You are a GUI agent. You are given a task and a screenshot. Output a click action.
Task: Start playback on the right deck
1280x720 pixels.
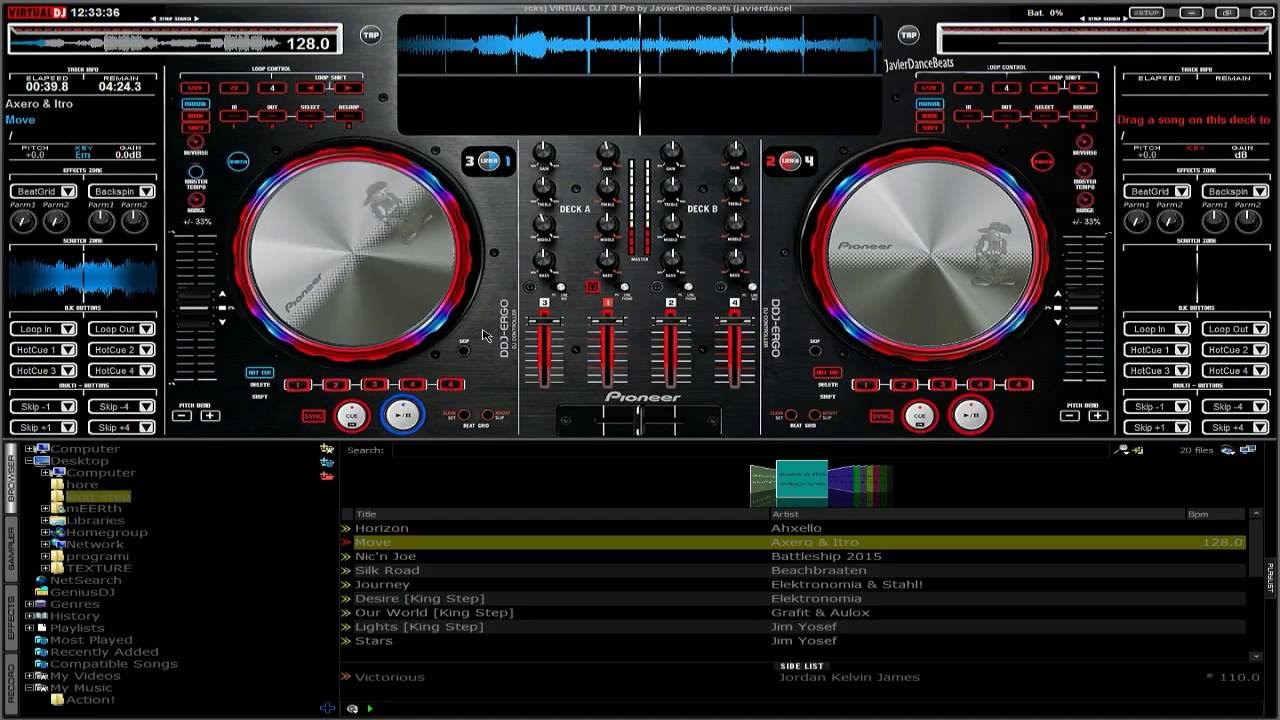(x=971, y=415)
